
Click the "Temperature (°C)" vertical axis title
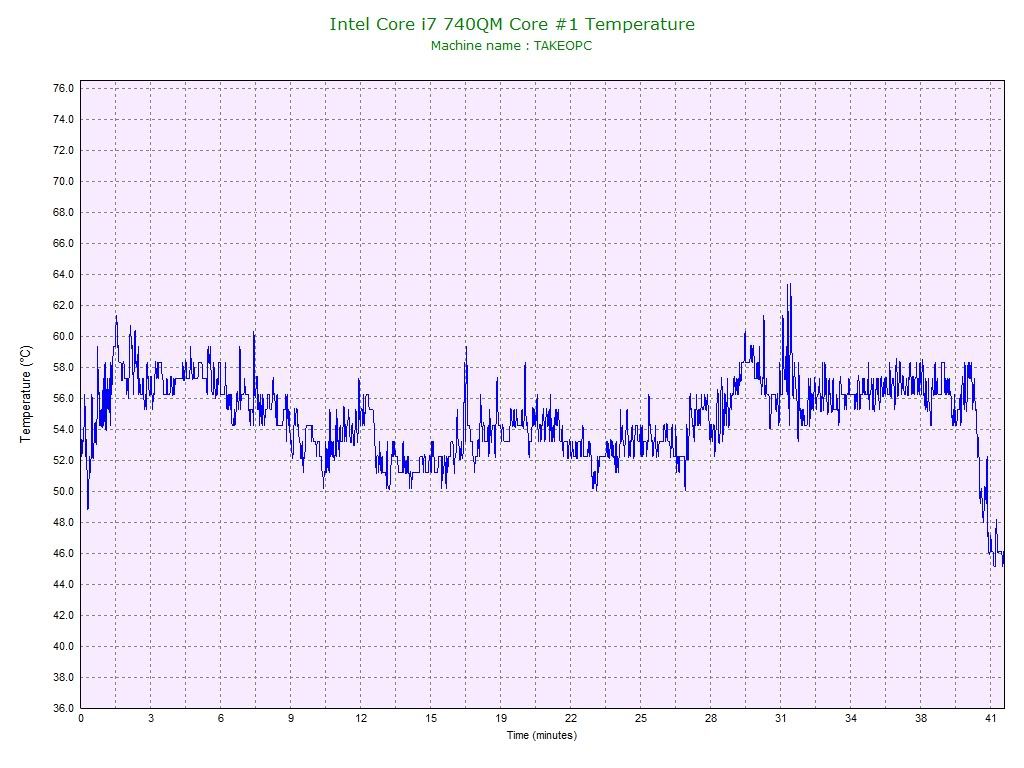(x=25, y=394)
